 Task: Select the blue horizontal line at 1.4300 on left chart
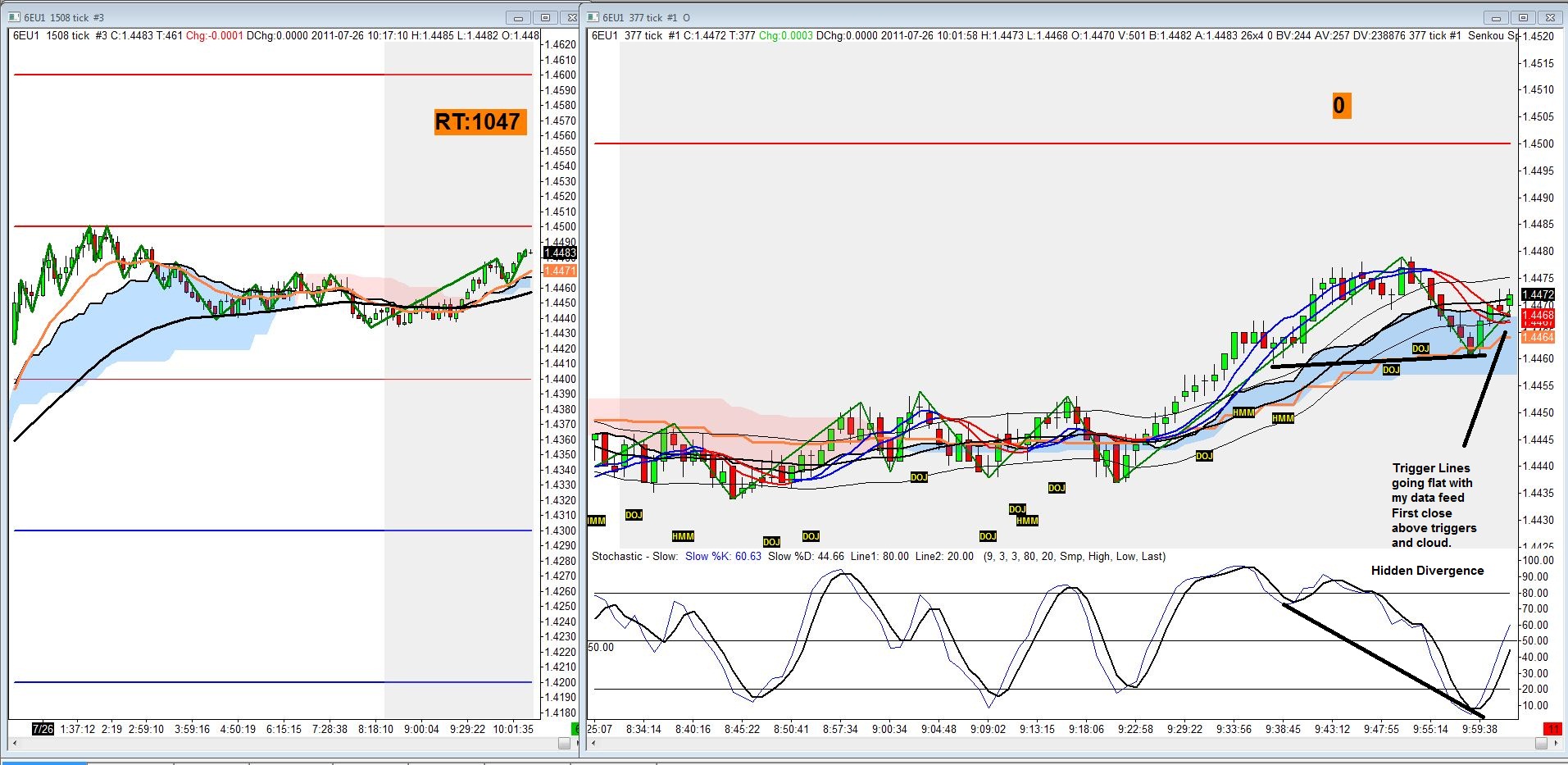pyautogui.click(x=273, y=530)
